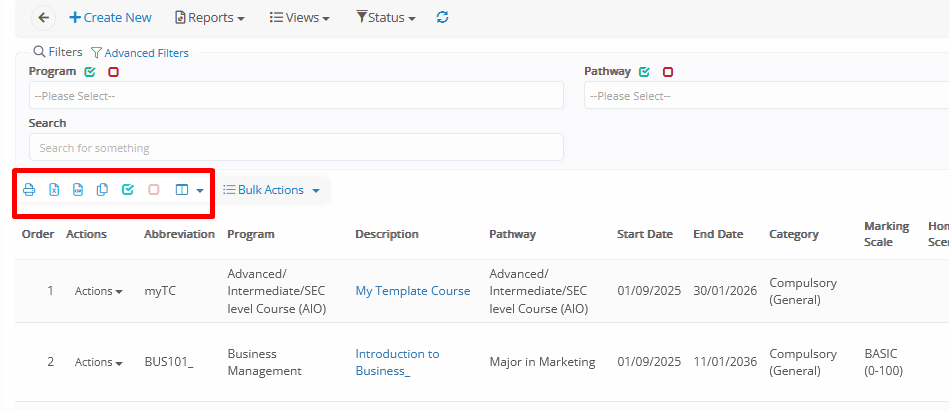Click the refresh icon next to Status

tap(443, 18)
